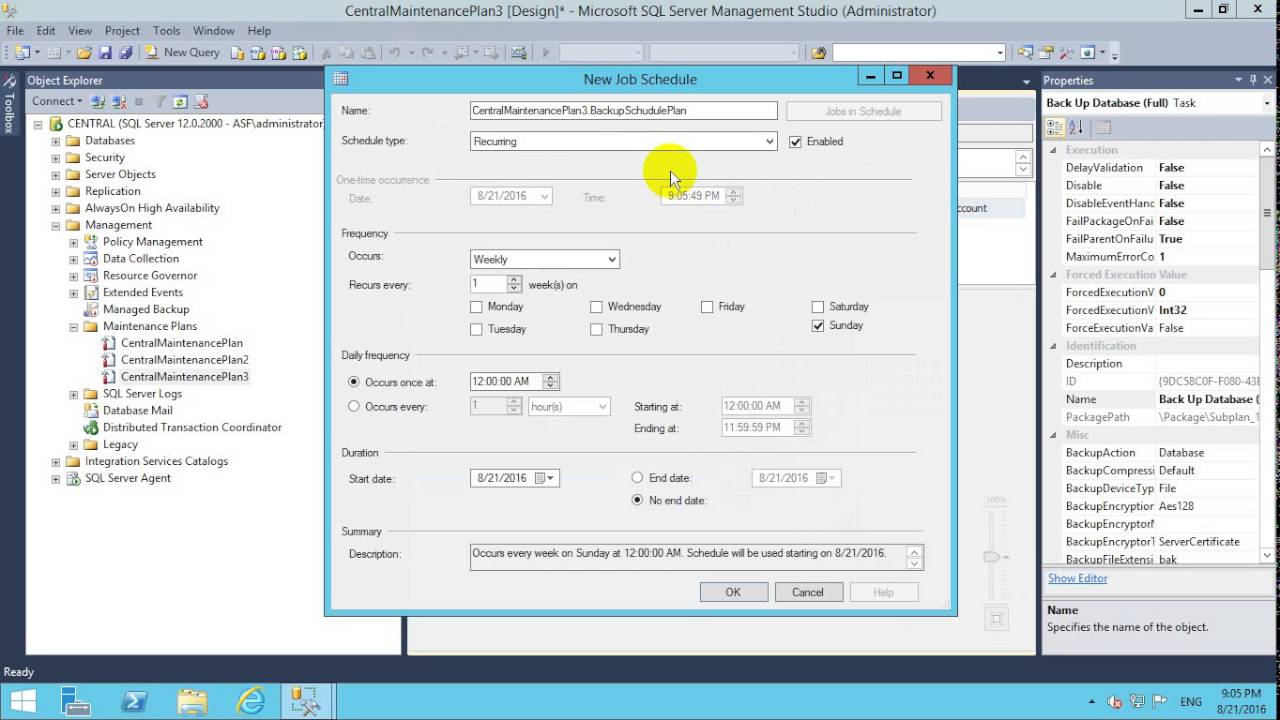Click the Connect Object Explorer icon
1280x720 pixels.
(x=98, y=102)
